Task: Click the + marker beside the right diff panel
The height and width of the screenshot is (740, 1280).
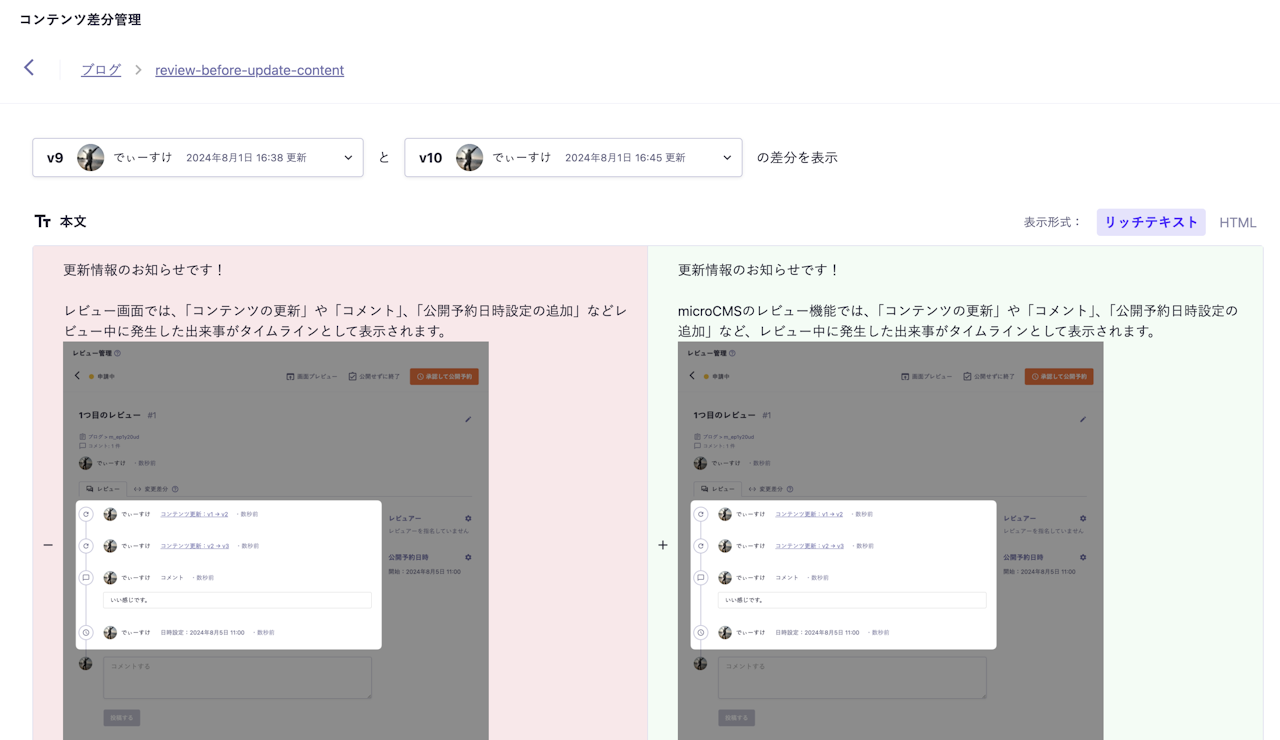Action: click(x=663, y=545)
